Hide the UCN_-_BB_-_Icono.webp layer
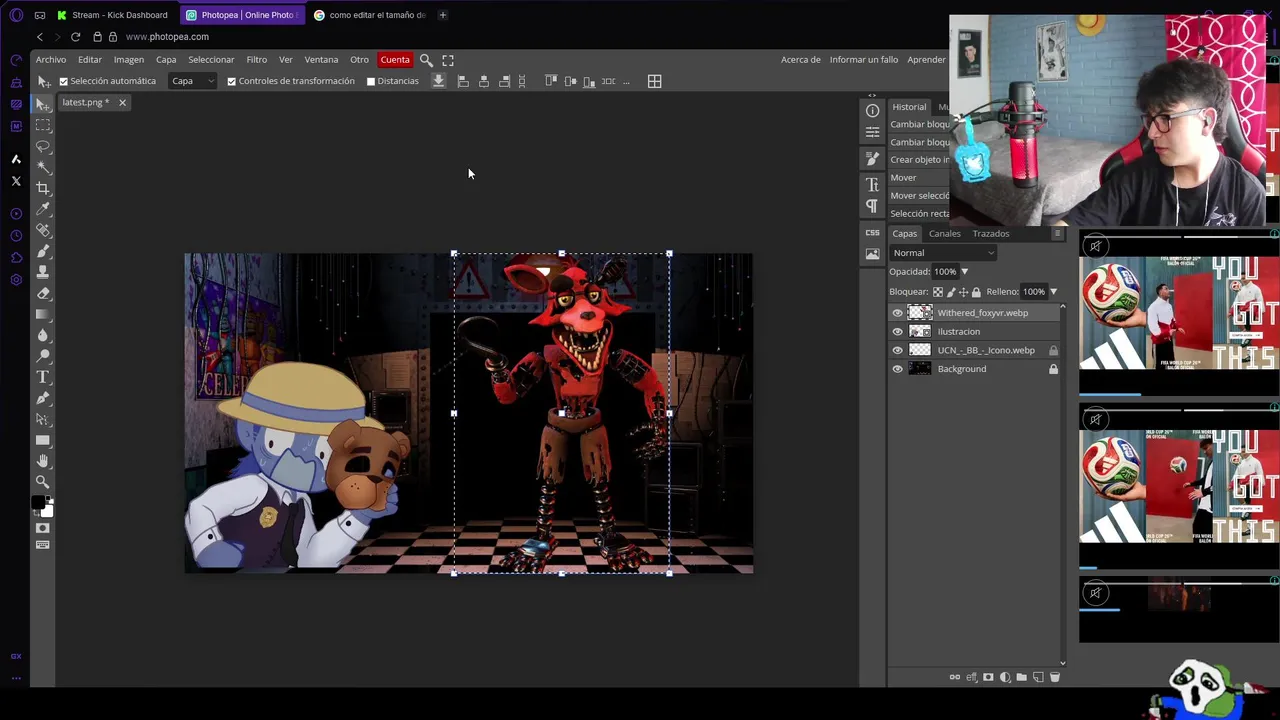1280x720 pixels. point(897,350)
